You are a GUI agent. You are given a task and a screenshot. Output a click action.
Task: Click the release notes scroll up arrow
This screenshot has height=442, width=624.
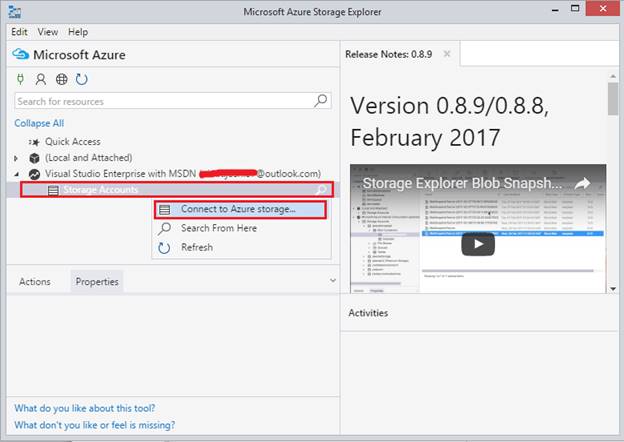tap(613, 76)
